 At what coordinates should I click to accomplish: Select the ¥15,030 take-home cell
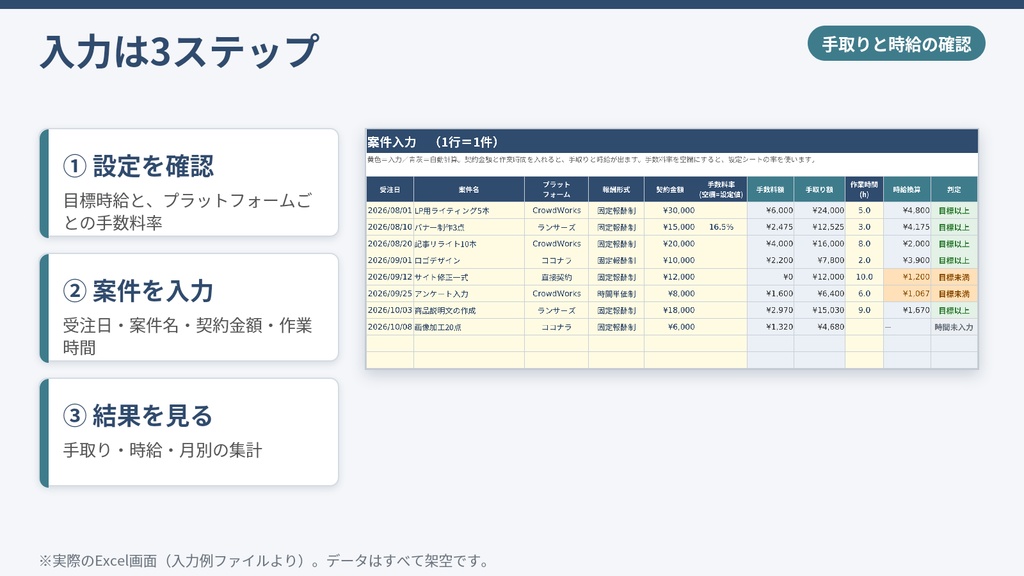(820, 310)
